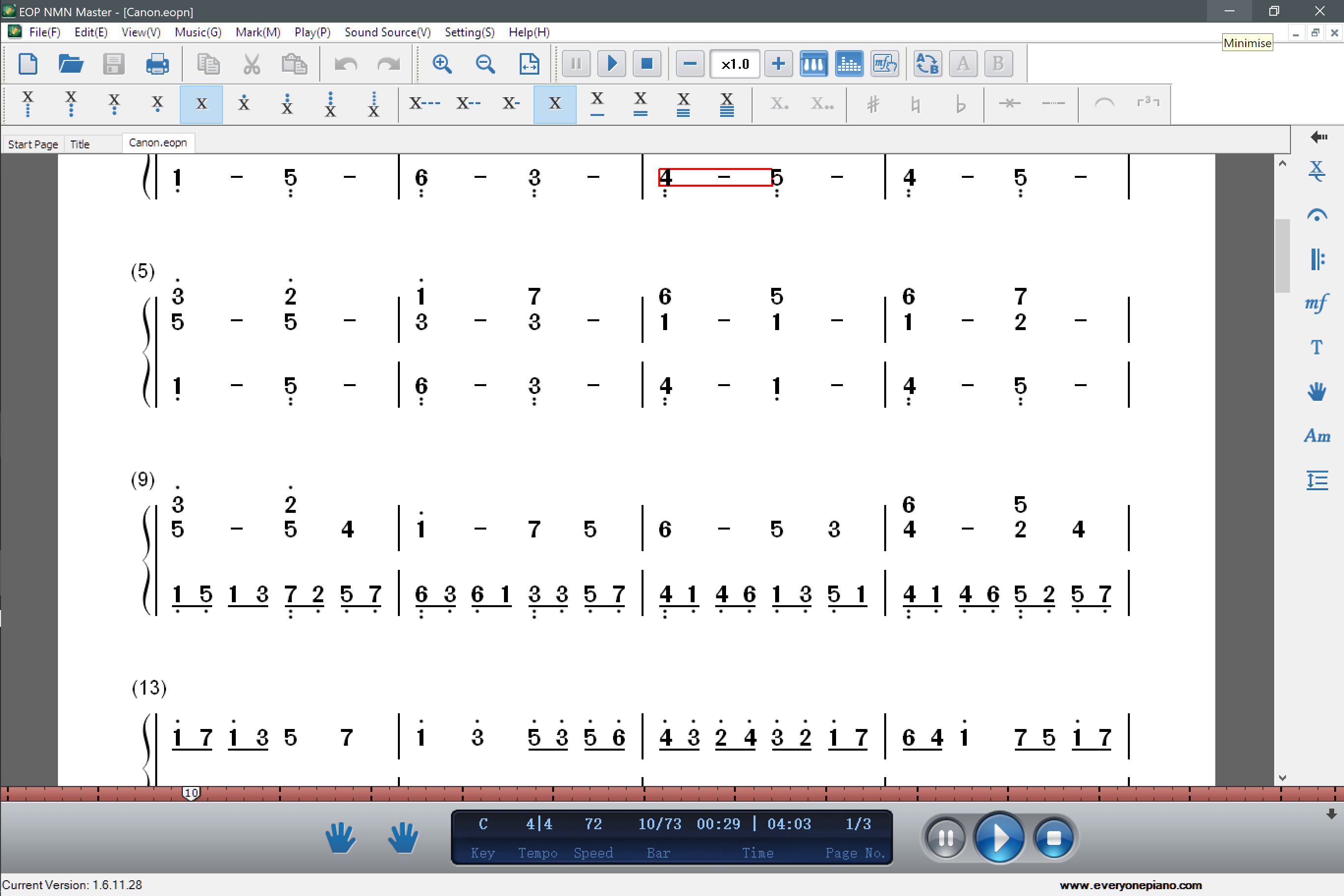
Task: Cut selection with scissors icon
Action: tap(252, 63)
